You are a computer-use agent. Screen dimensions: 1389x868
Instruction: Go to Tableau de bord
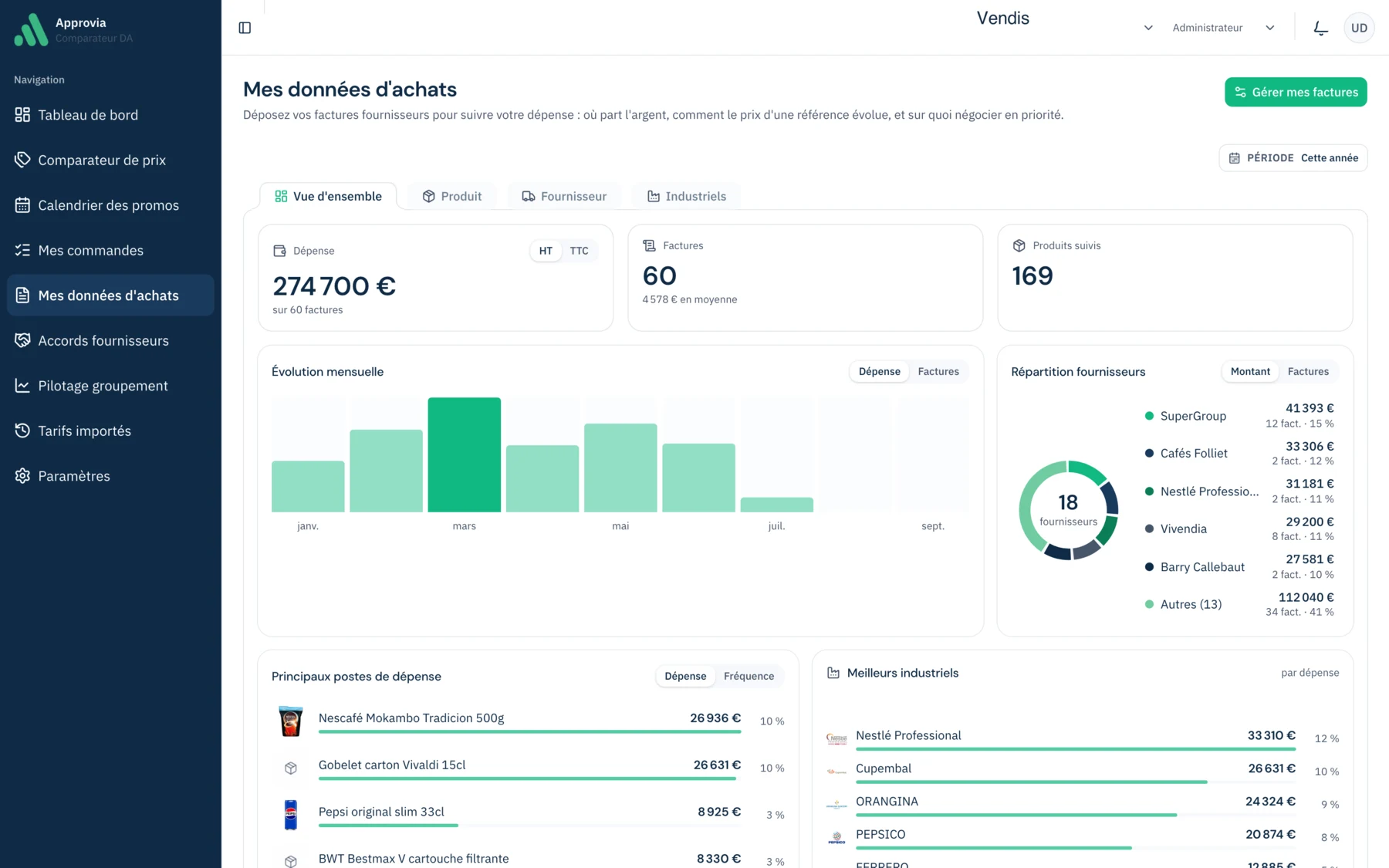[110, 115]
